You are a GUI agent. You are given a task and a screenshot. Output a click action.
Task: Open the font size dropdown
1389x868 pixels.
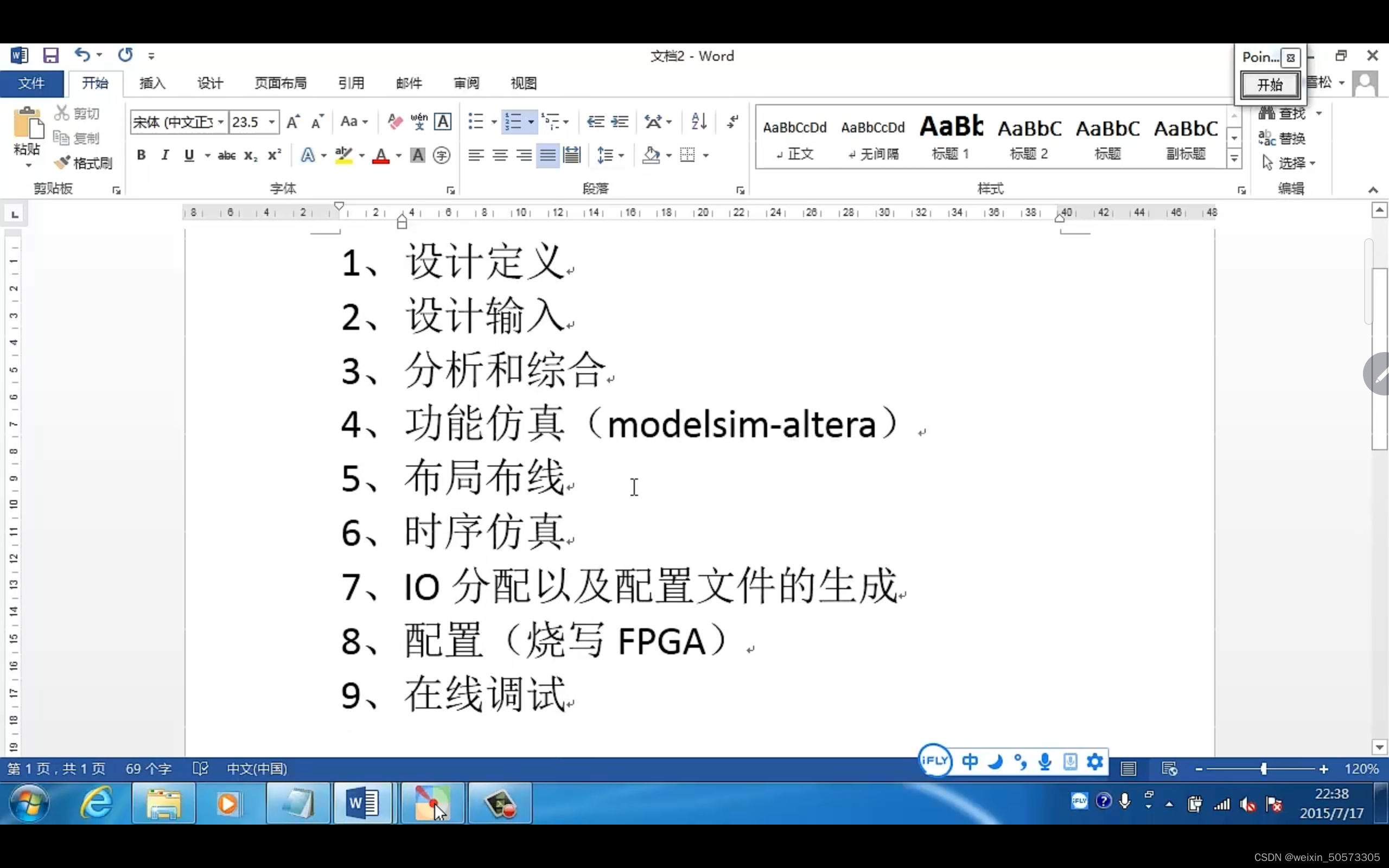click(x=272, y=122)
